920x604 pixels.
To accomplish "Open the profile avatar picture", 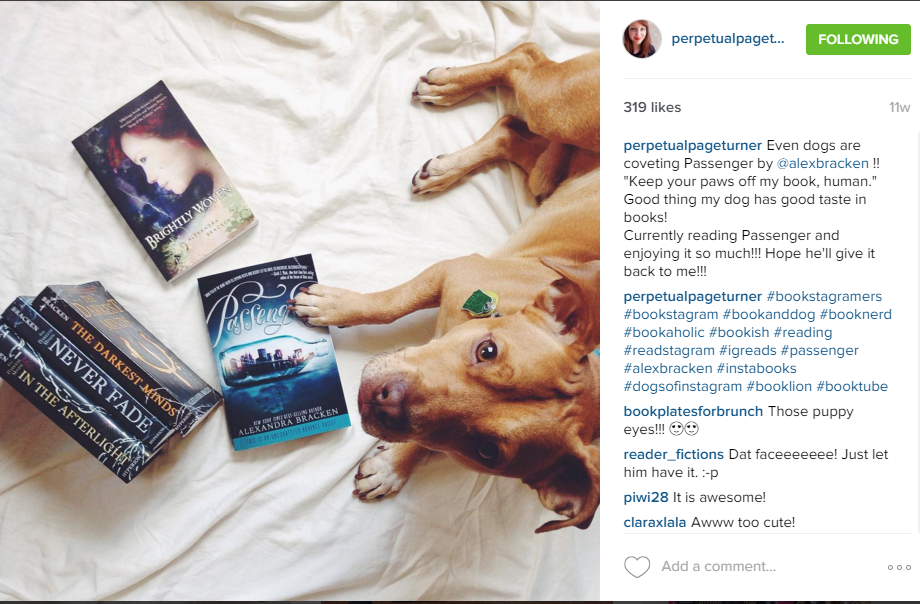I will (642, 39).
